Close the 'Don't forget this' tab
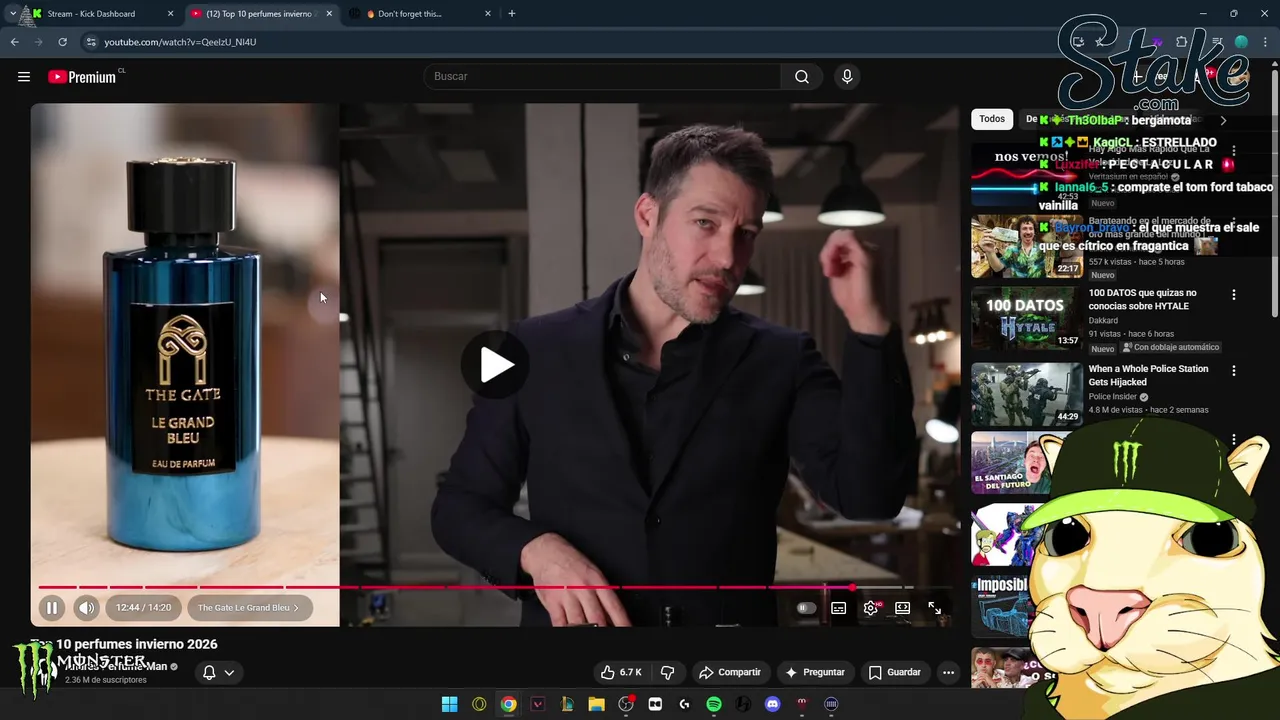Viewport: 1280px width, 720px height. pyautogui.click(x=488, y=14)
